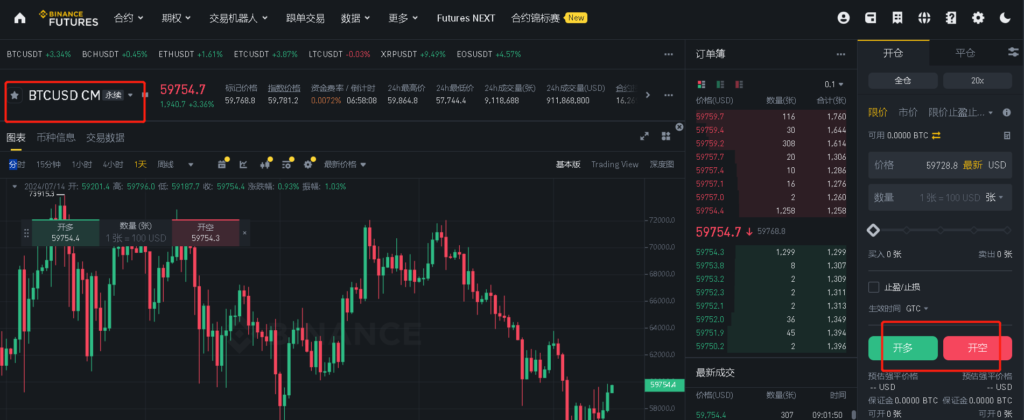Click the globe language icon
The height and width of the screenshot is (420, 1024).
point(924,18)
